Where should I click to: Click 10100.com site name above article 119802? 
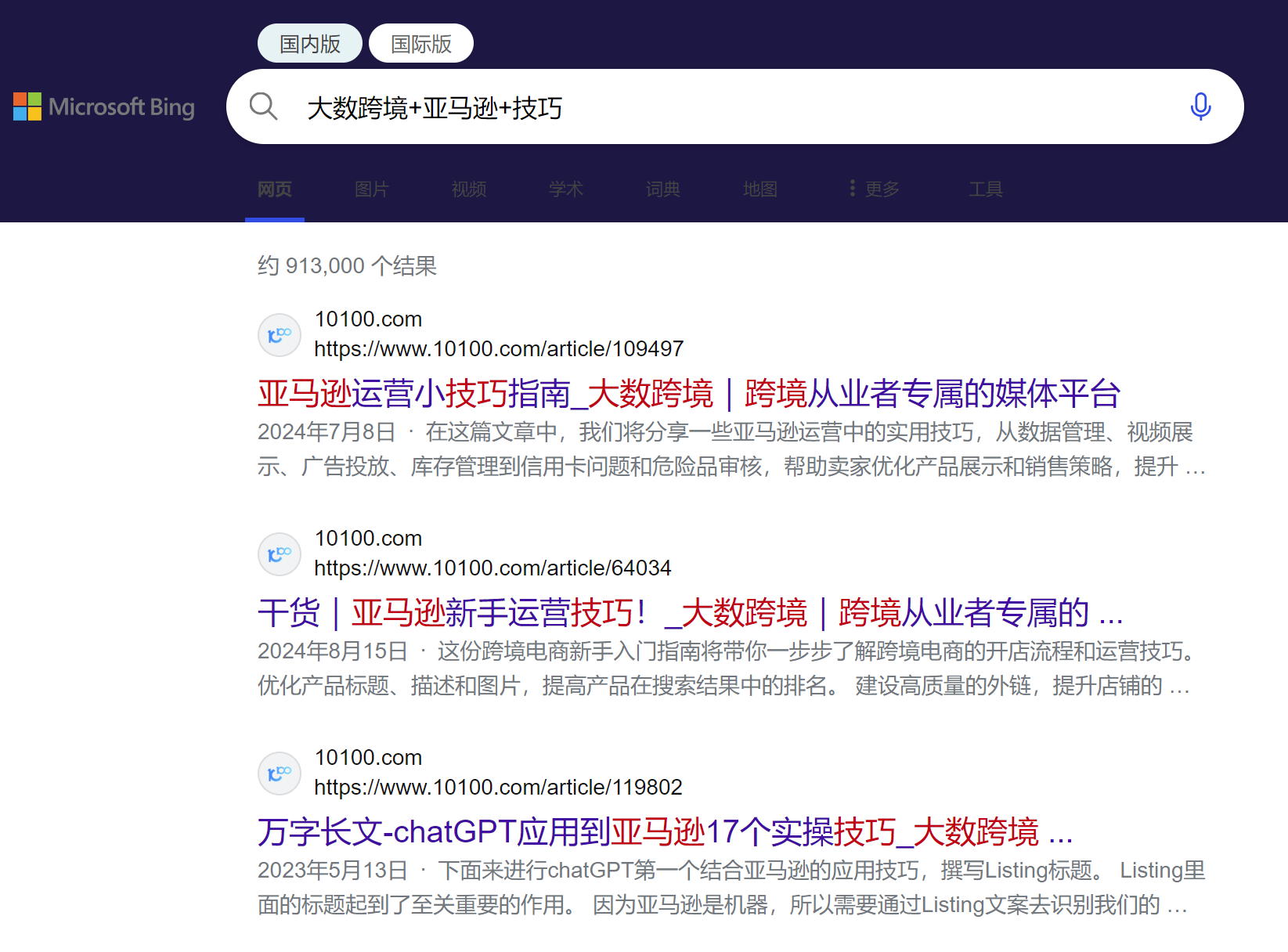click(x=368, y=757)
